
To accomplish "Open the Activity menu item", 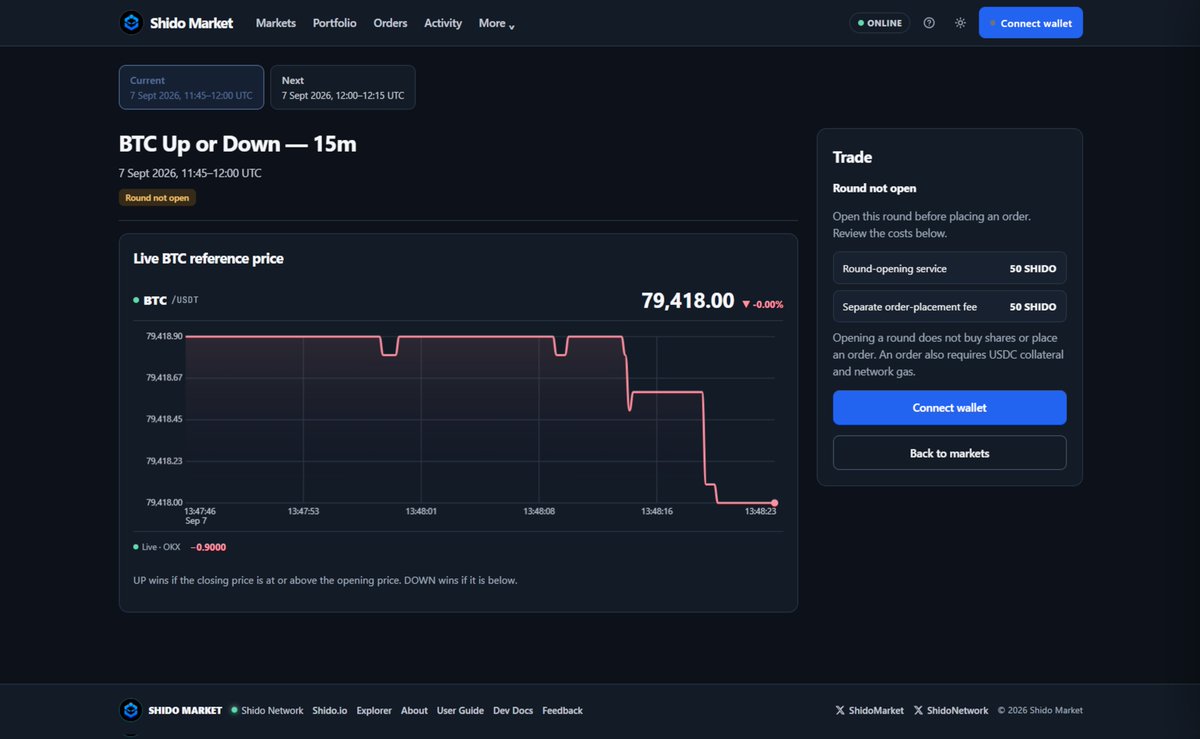I will click(x=443, y=23).
